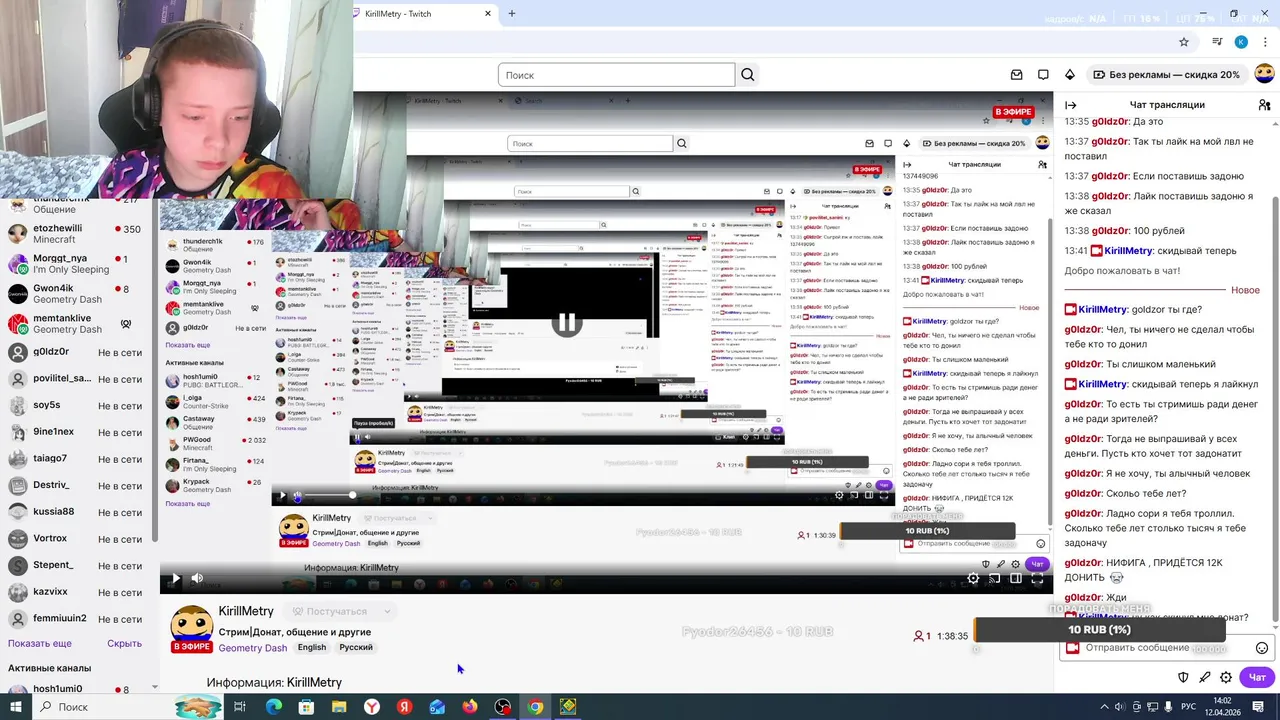Play the stream with player play button

[x=176, y=578]
